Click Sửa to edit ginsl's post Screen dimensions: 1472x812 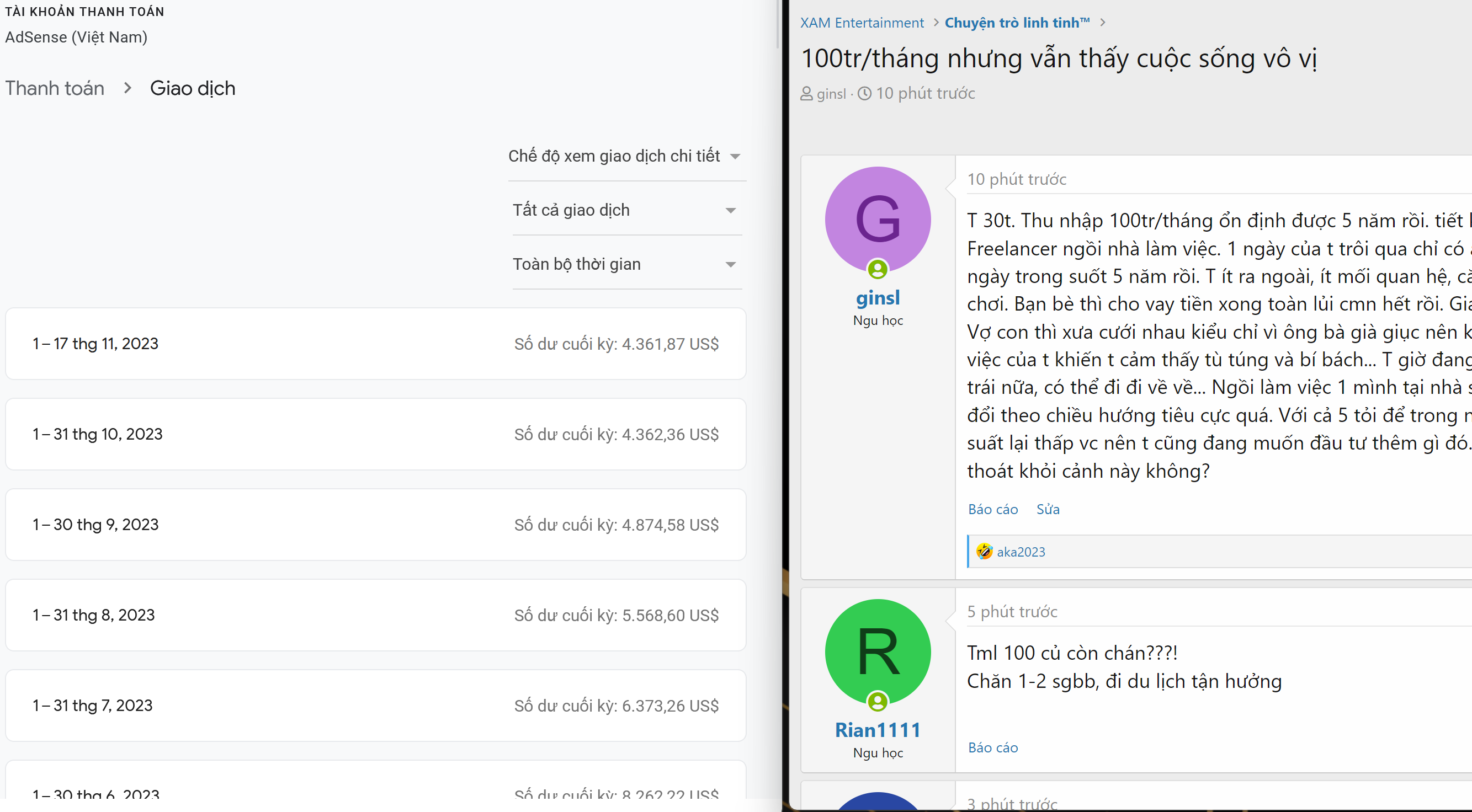pyautogui.click(x=1048, y=509)
